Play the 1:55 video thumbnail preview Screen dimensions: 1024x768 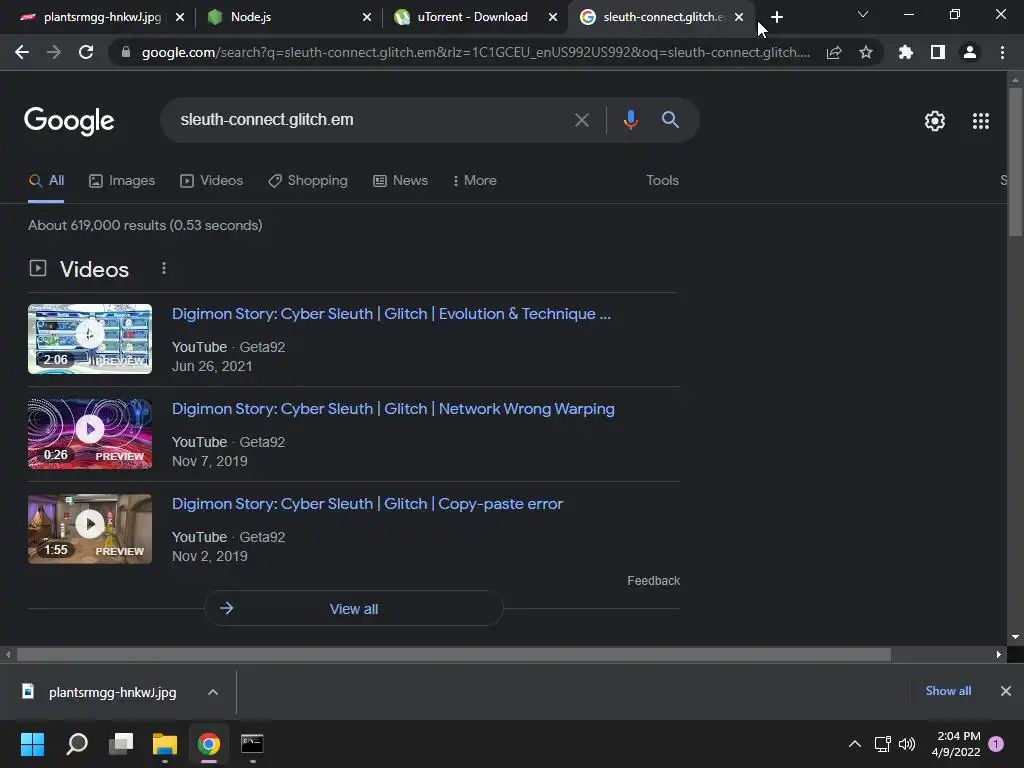coord(90,529)
